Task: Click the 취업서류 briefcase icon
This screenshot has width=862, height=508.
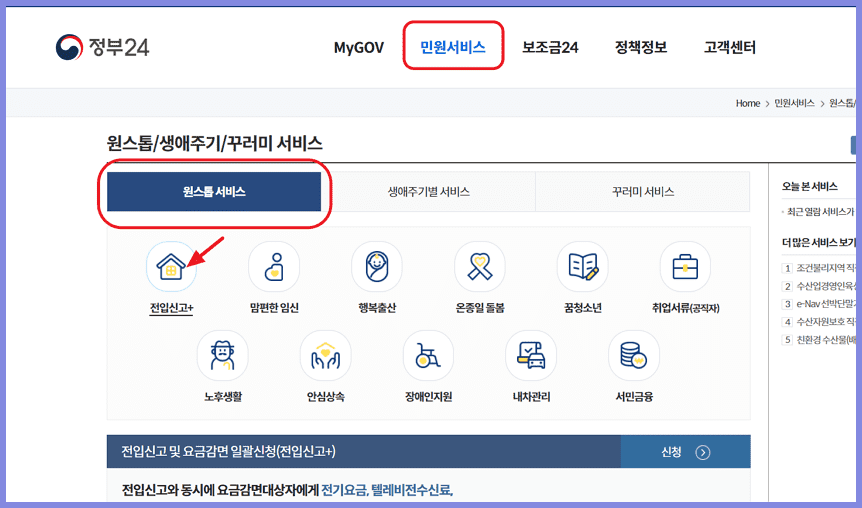Action: coord(686,267)
